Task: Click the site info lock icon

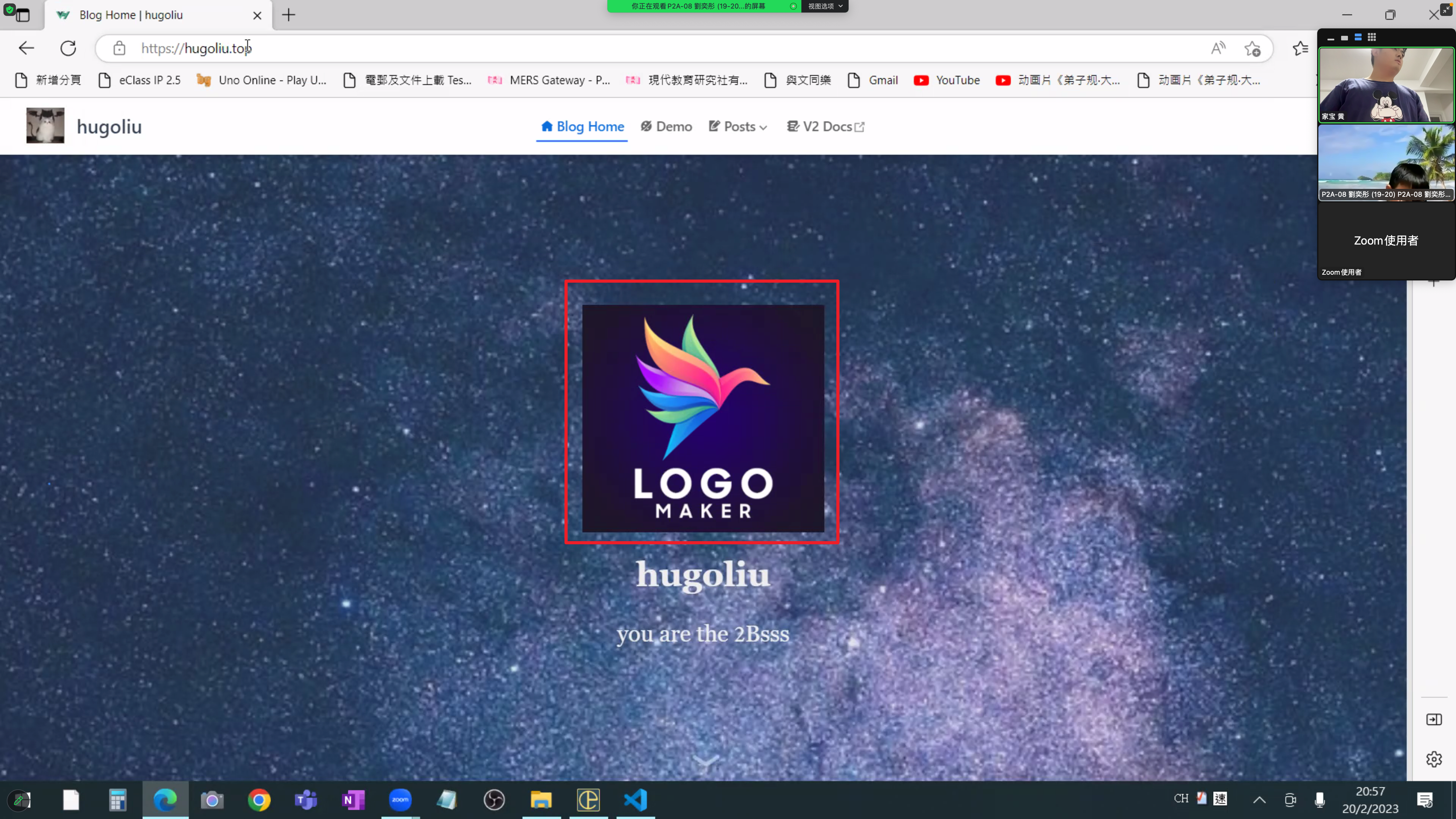Action: coord(119,49)
